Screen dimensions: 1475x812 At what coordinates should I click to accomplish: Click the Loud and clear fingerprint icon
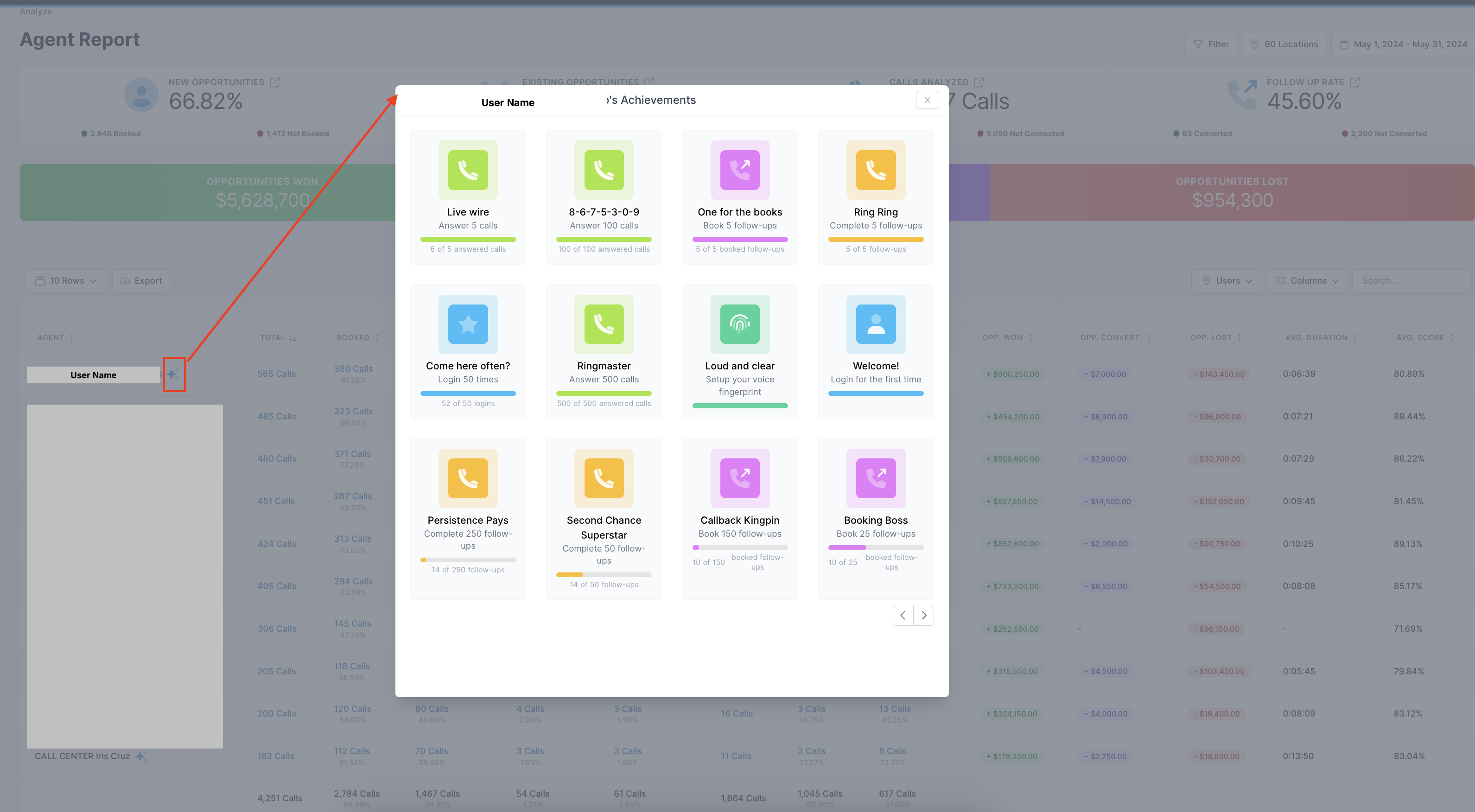click(x=740, y=324)
